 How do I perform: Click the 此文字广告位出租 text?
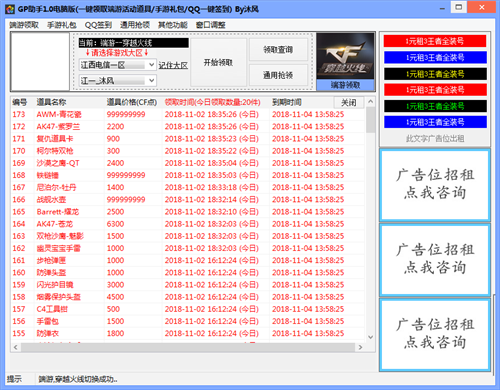click(x=435, y=138)
